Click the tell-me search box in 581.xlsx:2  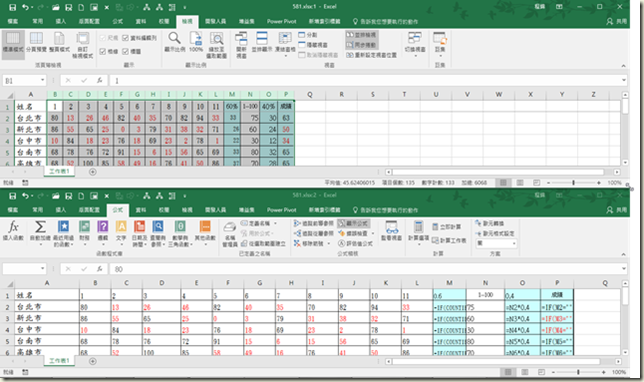[x=385, y=210]
